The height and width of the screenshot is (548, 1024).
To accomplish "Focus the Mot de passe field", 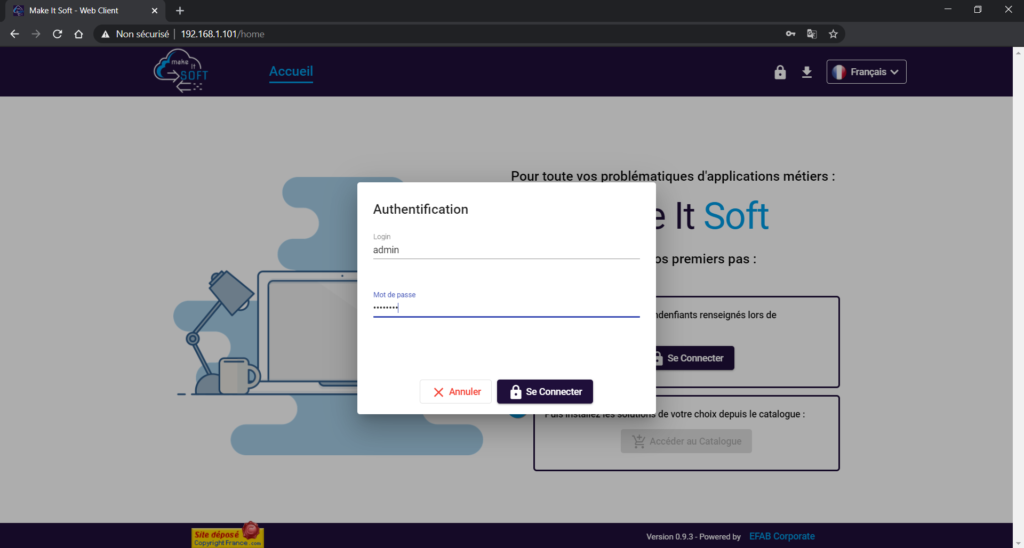I will [x=506, y=308].
